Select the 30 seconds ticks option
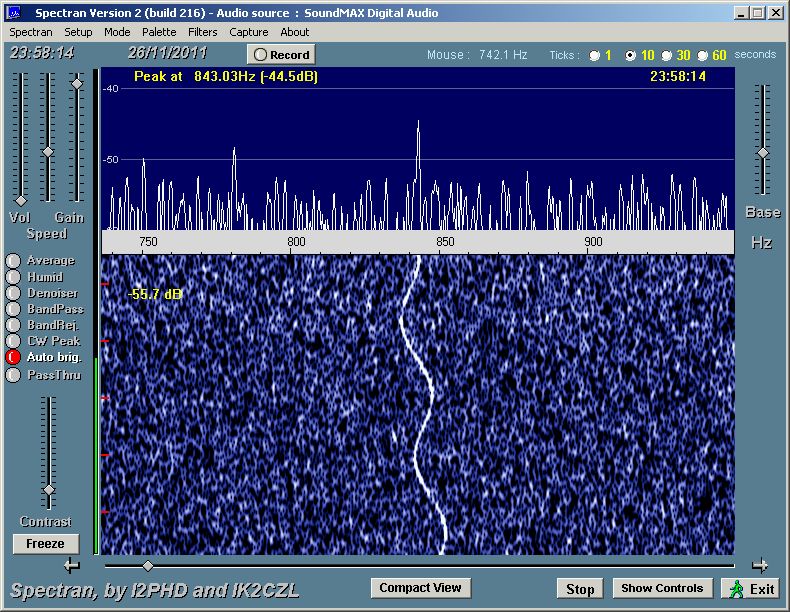 (666, 55)
